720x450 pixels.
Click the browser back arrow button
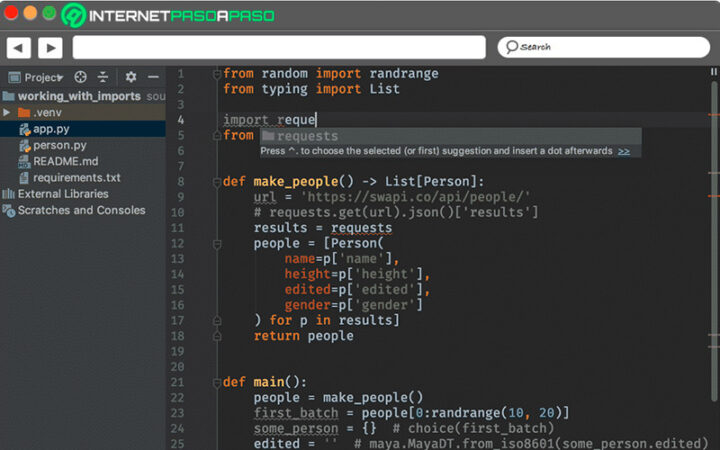[x=19, y=47]
